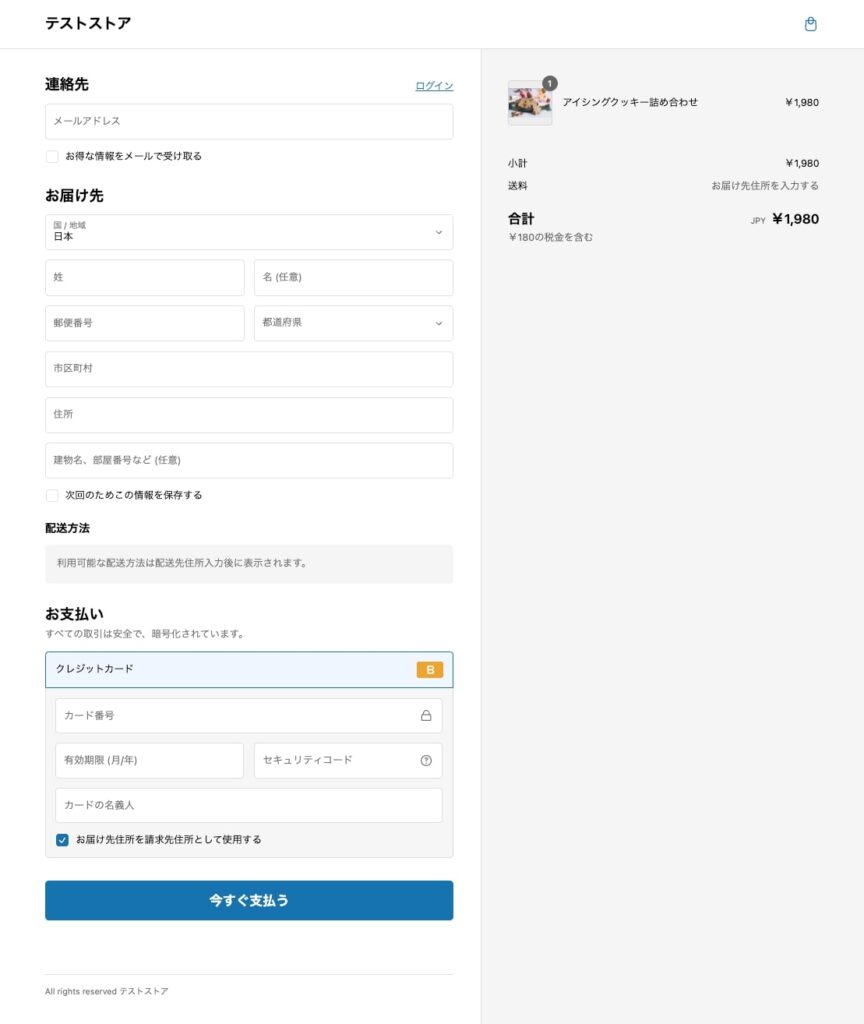Enable the email offers checkbox
Image resolution: width=864 pixels, height=1024 pixels.
52,156
